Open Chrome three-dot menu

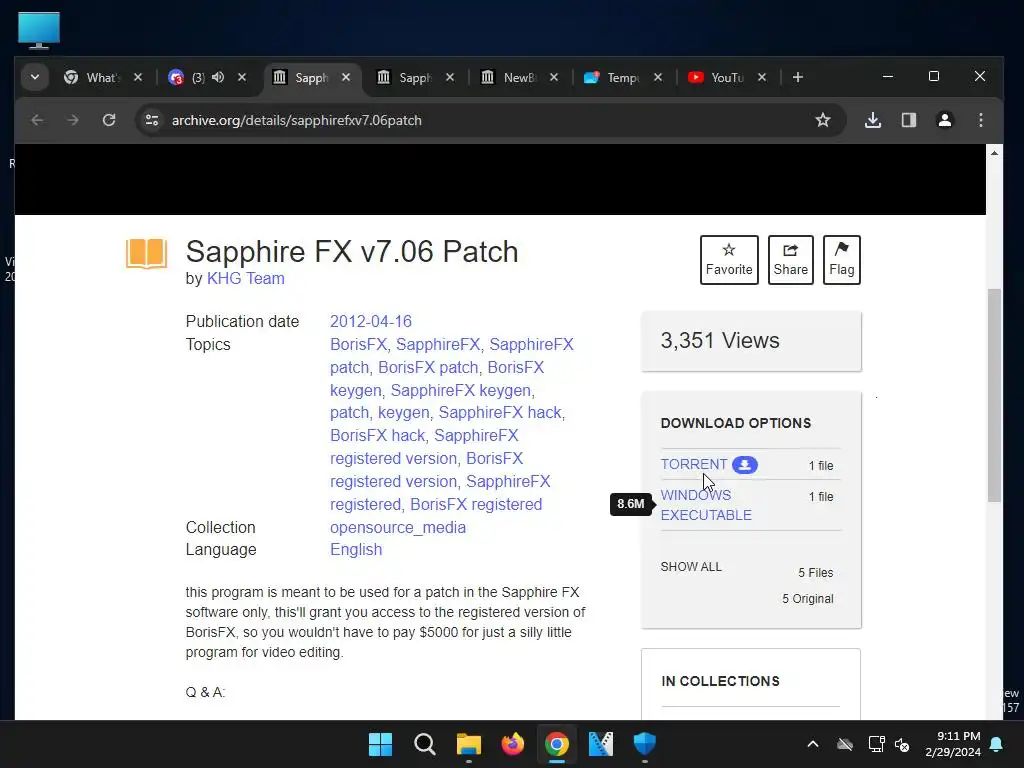(980, 120)
